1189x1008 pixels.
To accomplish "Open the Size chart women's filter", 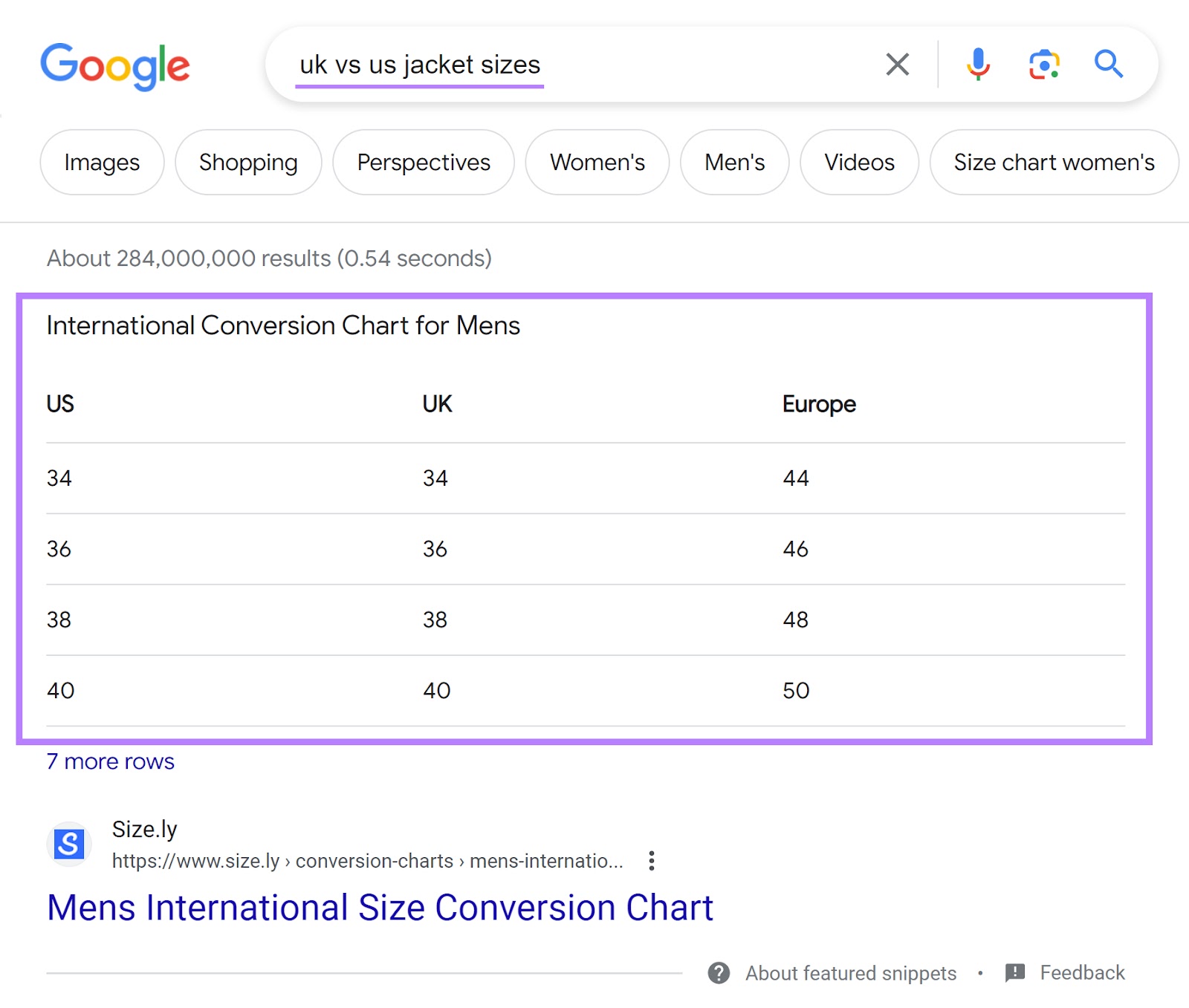I will [x=1053, y=163].
